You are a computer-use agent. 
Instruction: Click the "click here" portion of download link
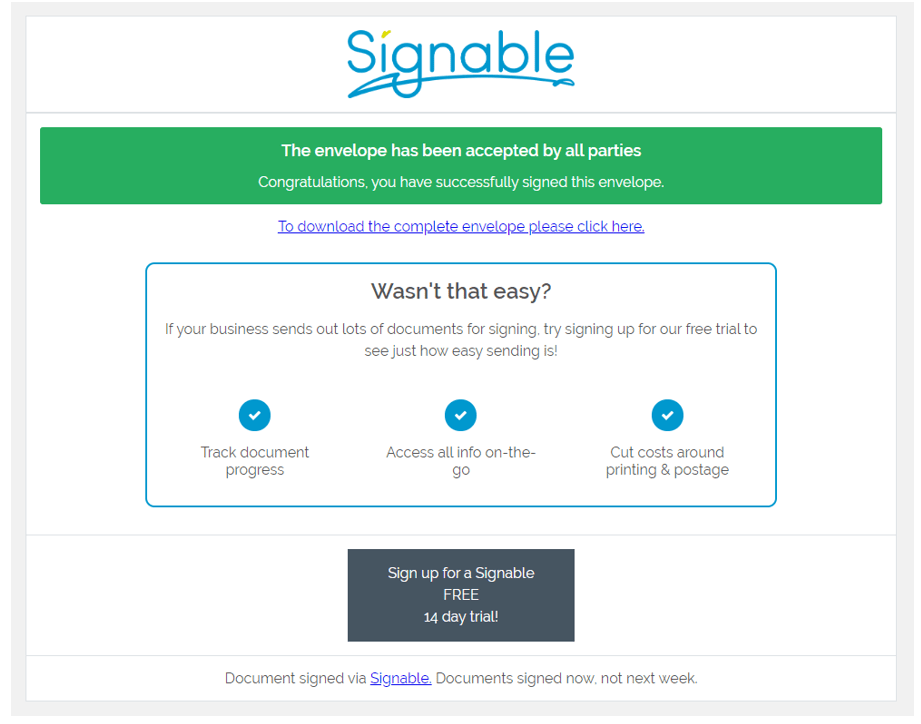(x=611, y=226)
